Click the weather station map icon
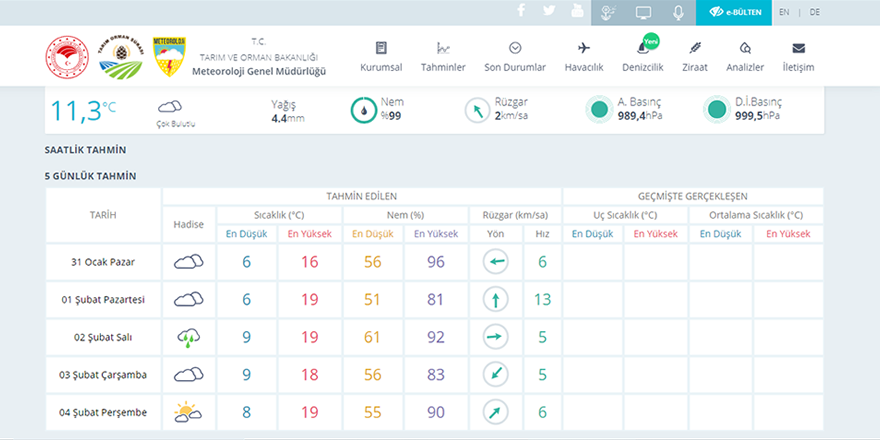The image size is (880, 440). pyautogui.click(x=608, y=12)
